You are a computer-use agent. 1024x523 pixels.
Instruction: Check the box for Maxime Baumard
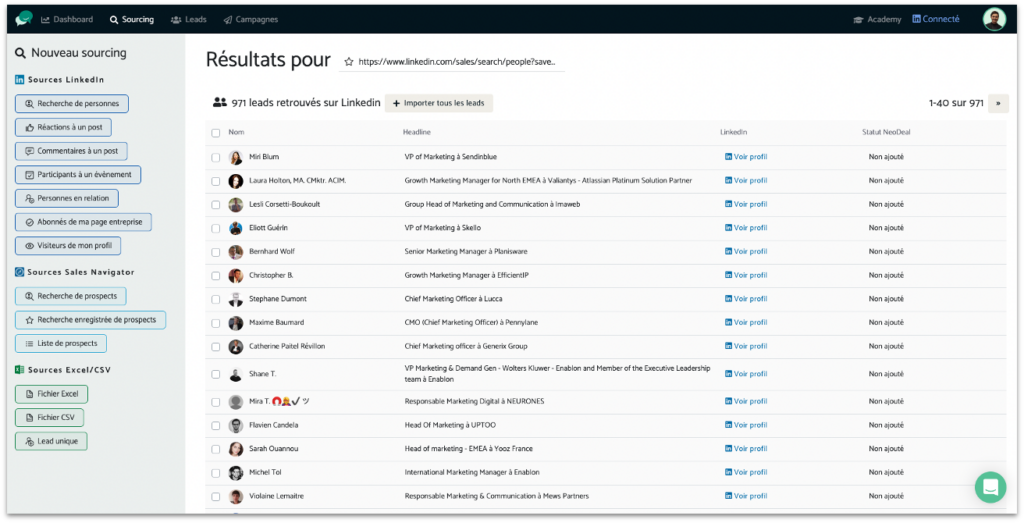(x=216, y=323)
